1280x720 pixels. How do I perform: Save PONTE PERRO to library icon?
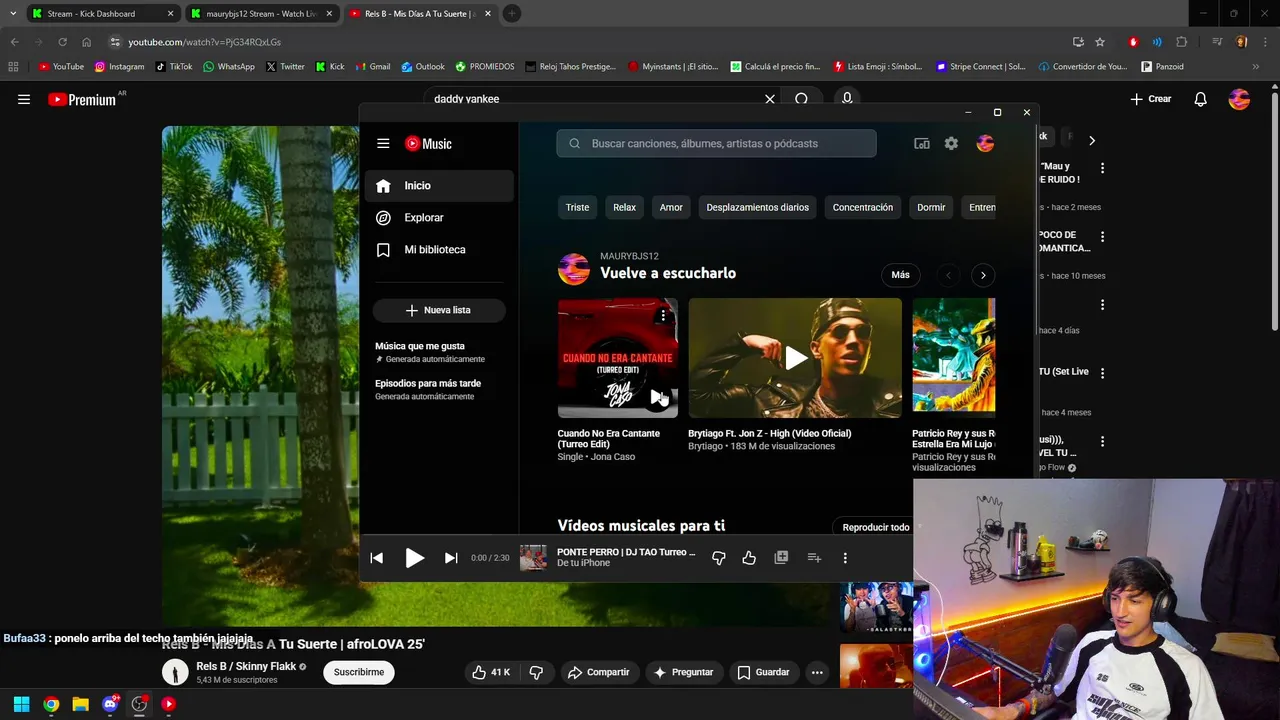coord(781,558)
